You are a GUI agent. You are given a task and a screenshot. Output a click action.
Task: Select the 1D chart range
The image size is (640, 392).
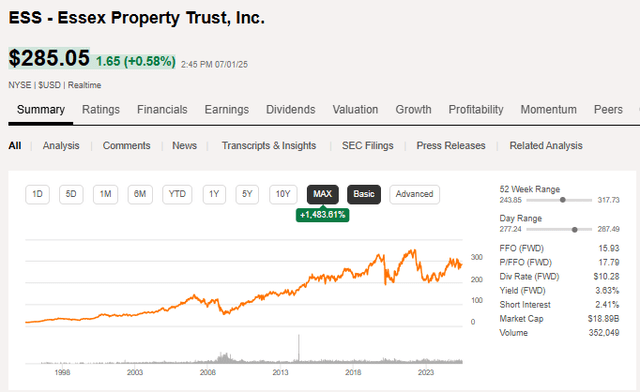(37, 194)
